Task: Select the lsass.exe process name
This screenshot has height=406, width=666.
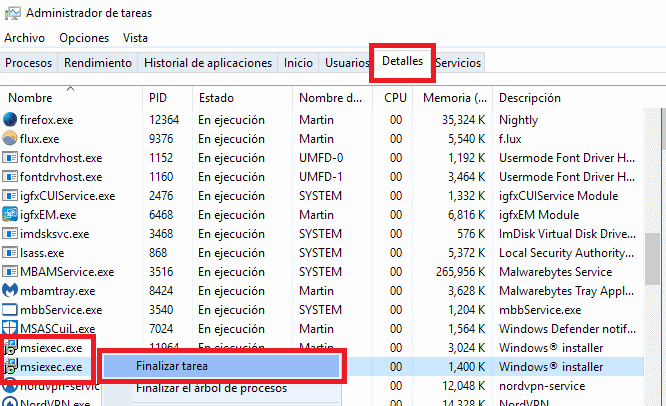Action: point(42,253)
